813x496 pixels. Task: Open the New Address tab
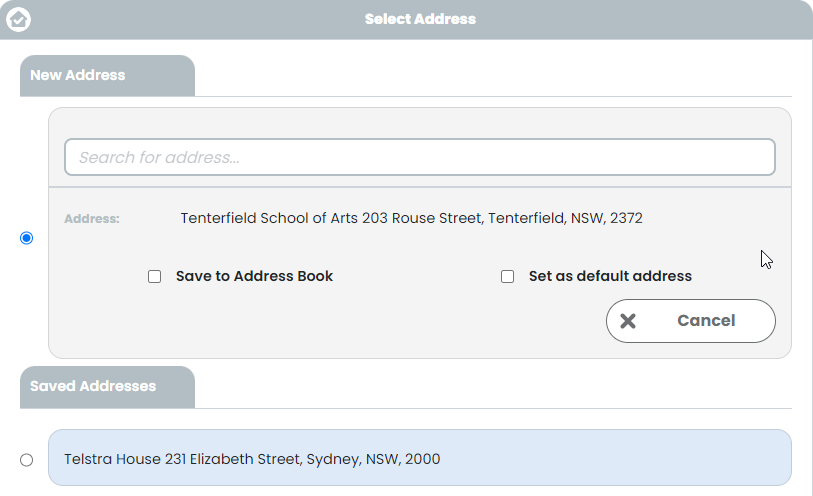[107, 76]
